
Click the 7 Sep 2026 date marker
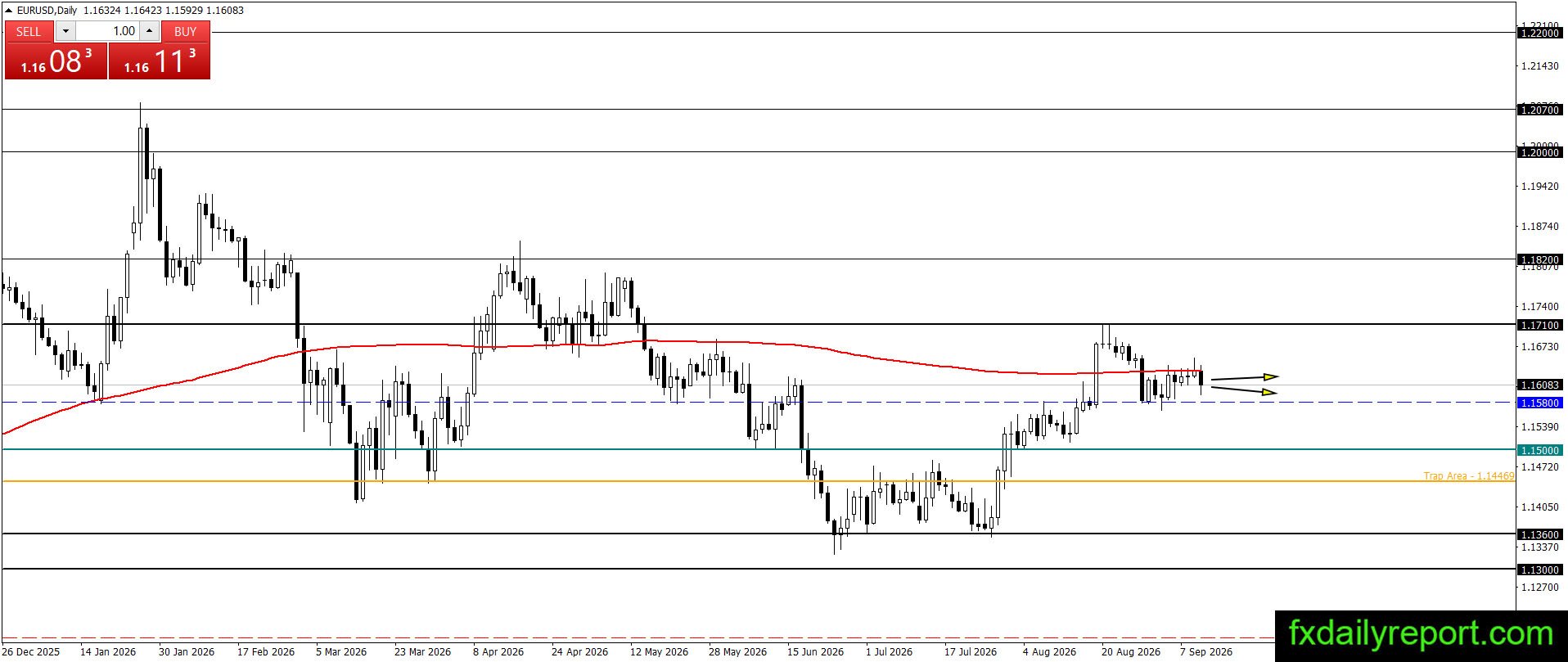pos(1205,652)
